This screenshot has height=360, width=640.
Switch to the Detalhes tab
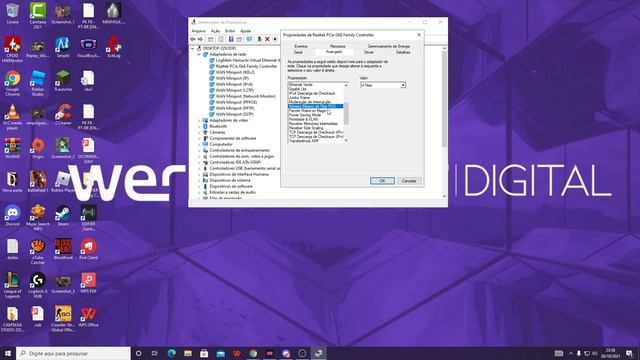point(403,52)
